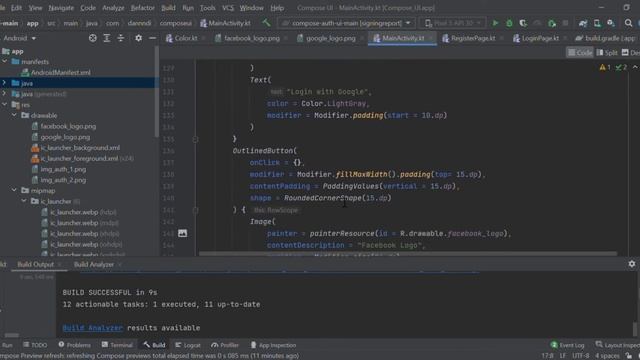Viewport: 640px width, 360px height.
Task: Switch editor to Code view
Action: (x=580, y=52)
